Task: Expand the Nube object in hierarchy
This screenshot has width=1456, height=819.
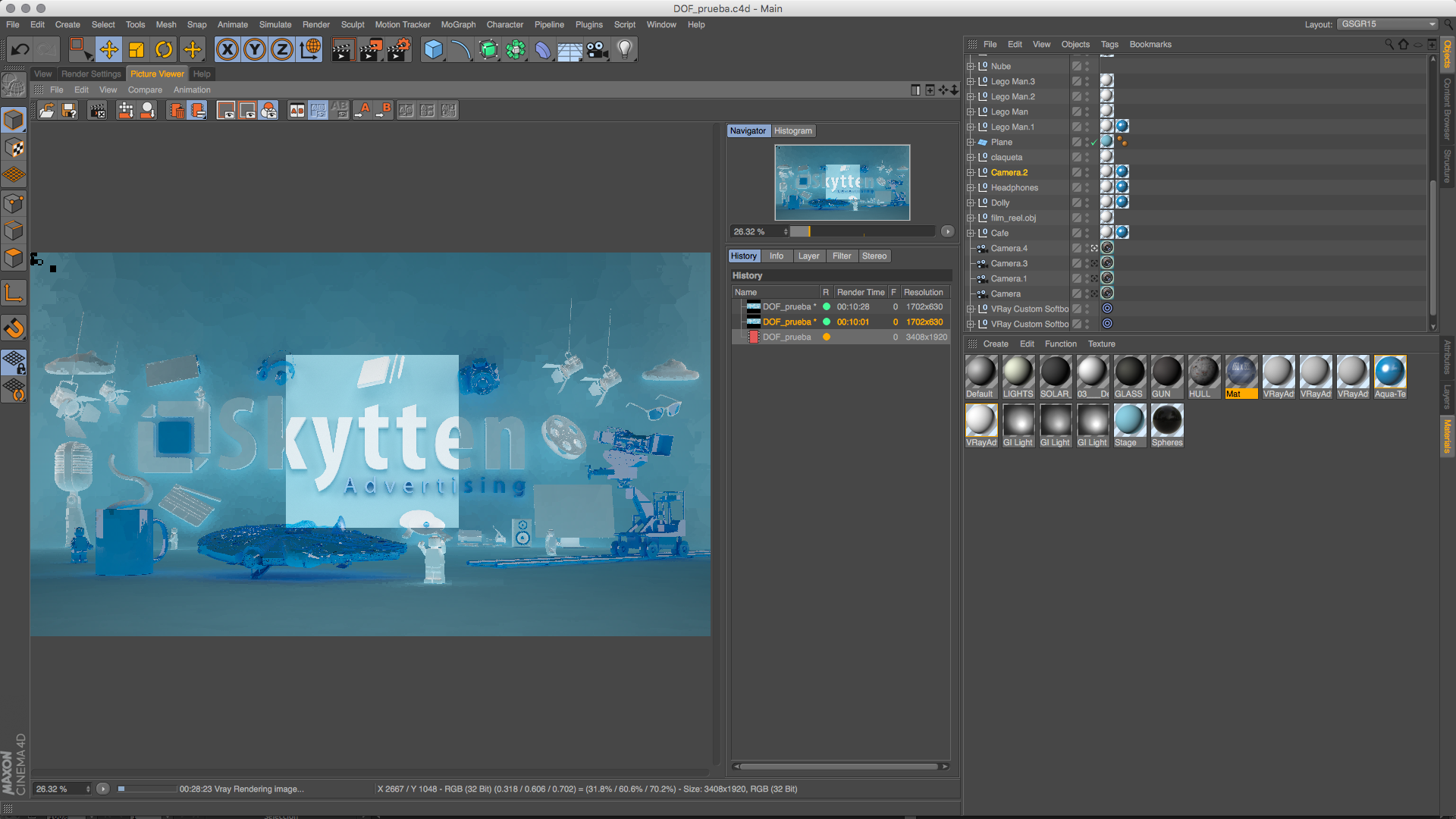Action: coord(970,66)
